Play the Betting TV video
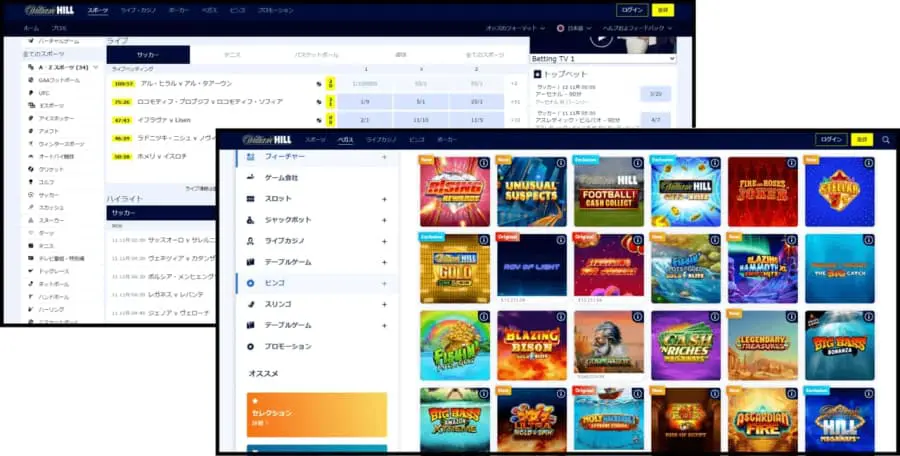Viewport: 900px width, 456px height. [x=602, y=40]
